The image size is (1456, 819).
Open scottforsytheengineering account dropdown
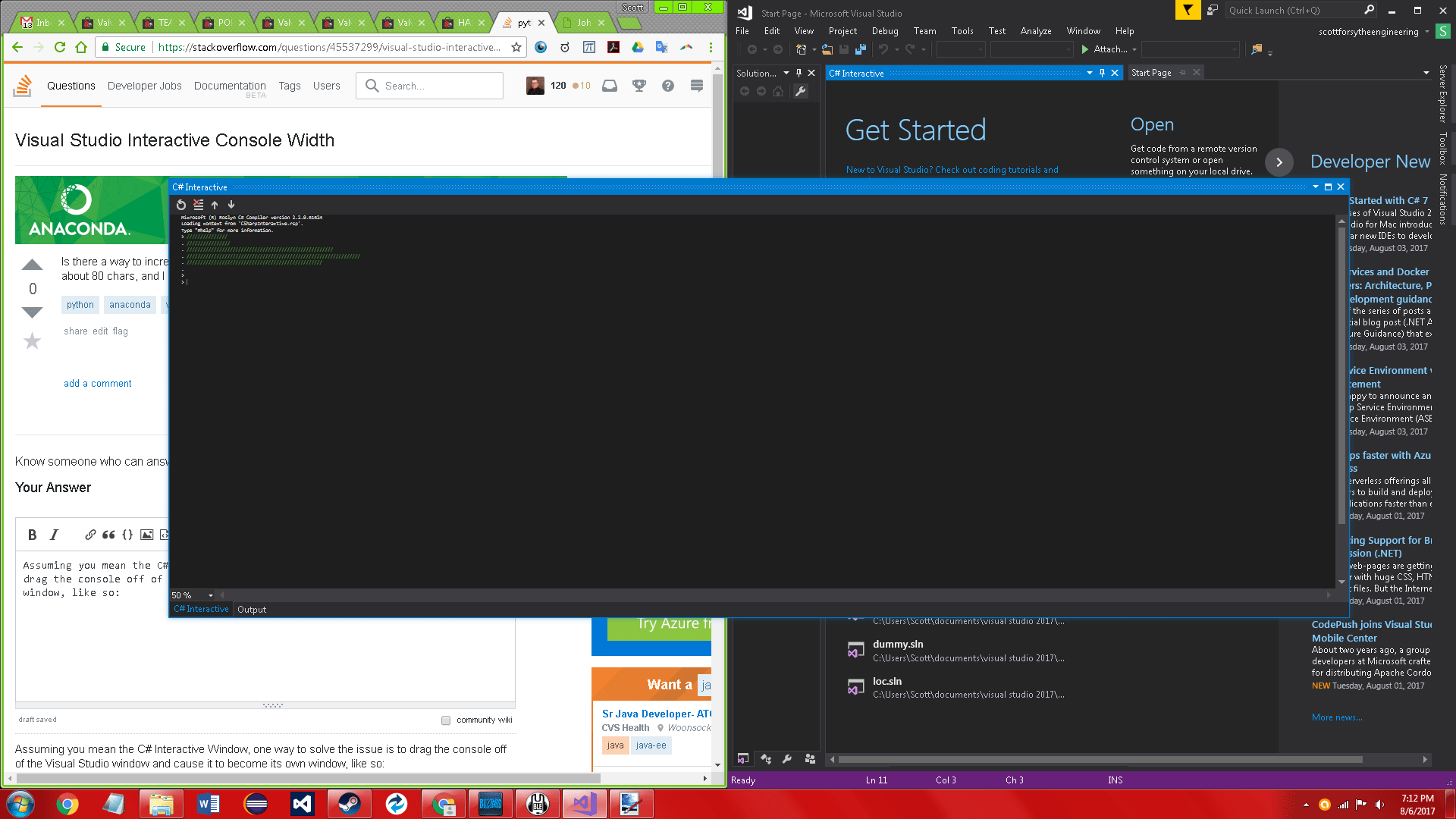[1426, 32]
